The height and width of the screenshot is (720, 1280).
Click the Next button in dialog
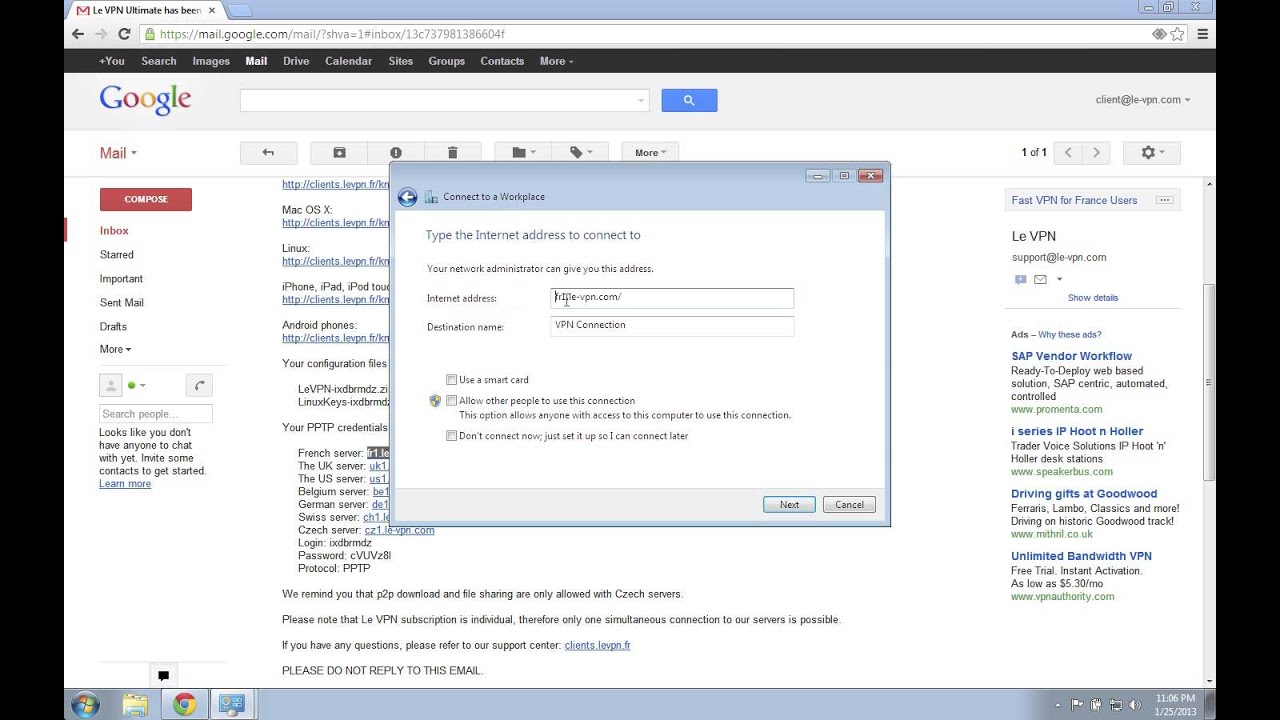coord(789,505)
